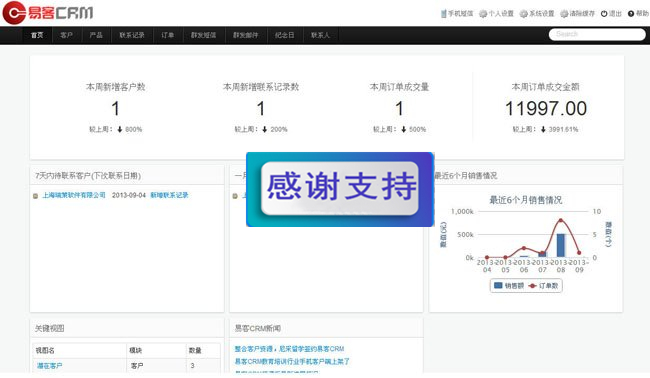Click the 本周新增客户数 label
Screen dimensions: 650x378
[x=116, y=87]
